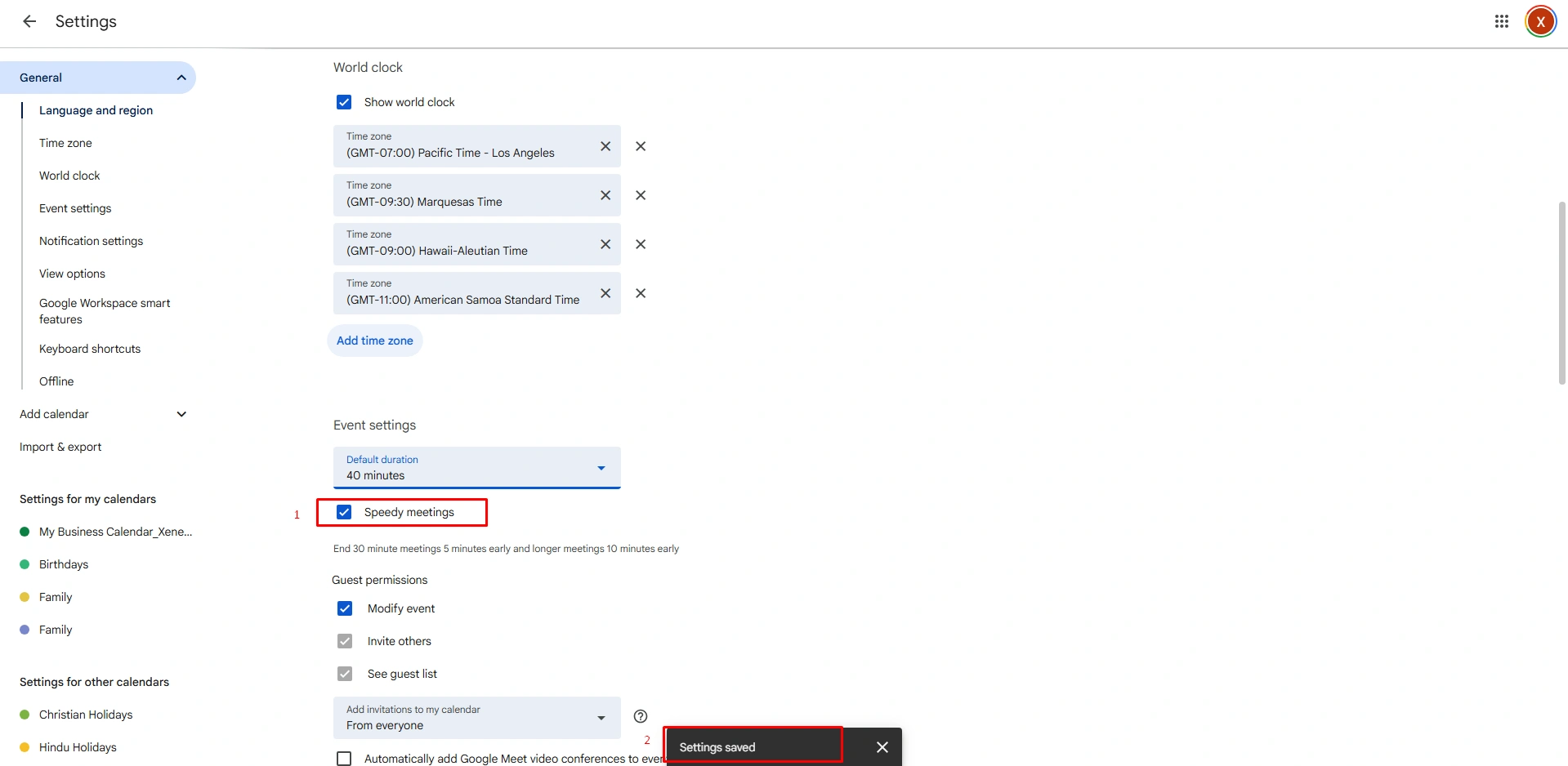The height and width of the screenshot is (766, 1568).
Task: Toggle Invite others guest permission
Action: pyautogui.click(x=345, y=641)
